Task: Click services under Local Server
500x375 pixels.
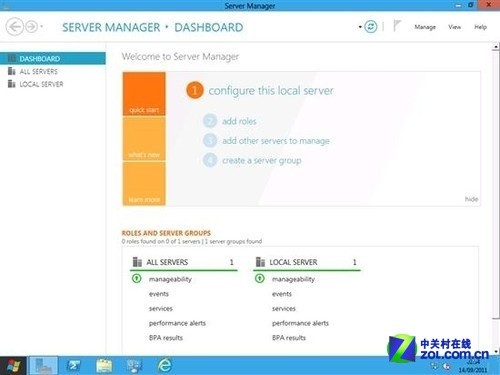Action: pyautogui.click(x=284, y=309)
